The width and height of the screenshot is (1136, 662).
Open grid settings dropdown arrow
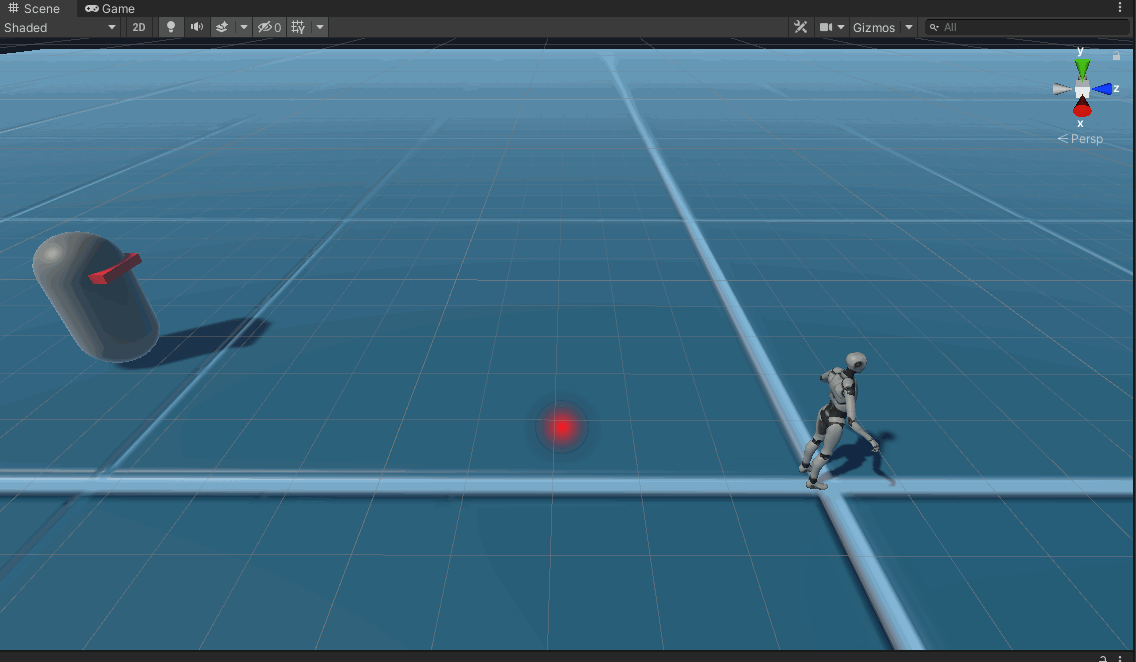point(320,28)
